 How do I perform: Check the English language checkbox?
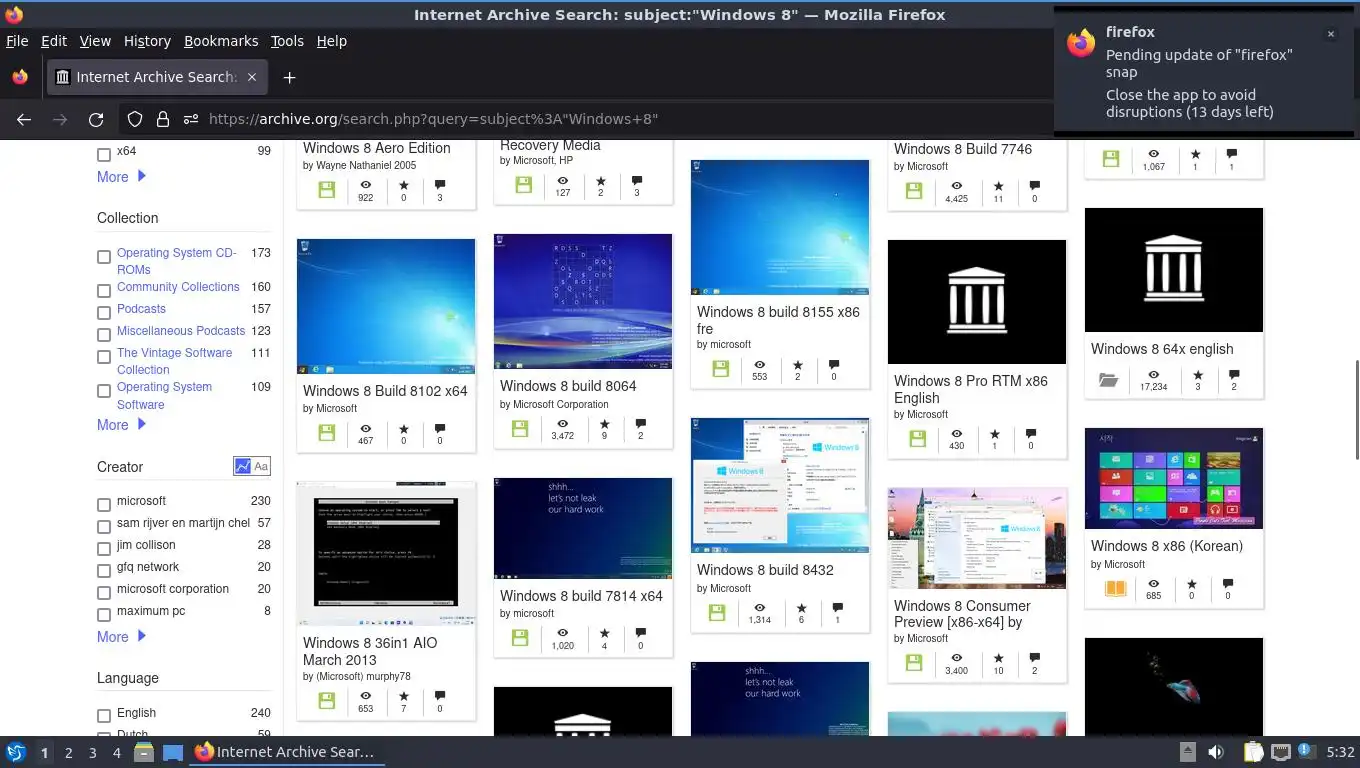pos(104,716)
